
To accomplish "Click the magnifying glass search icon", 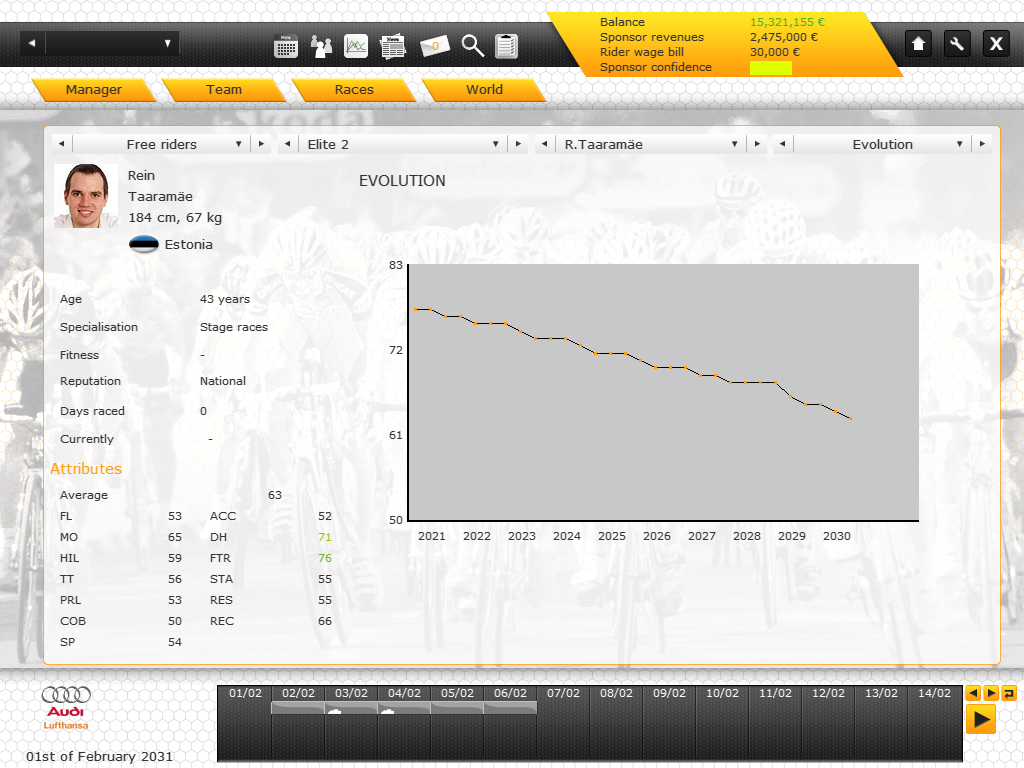I will [473, 46].
